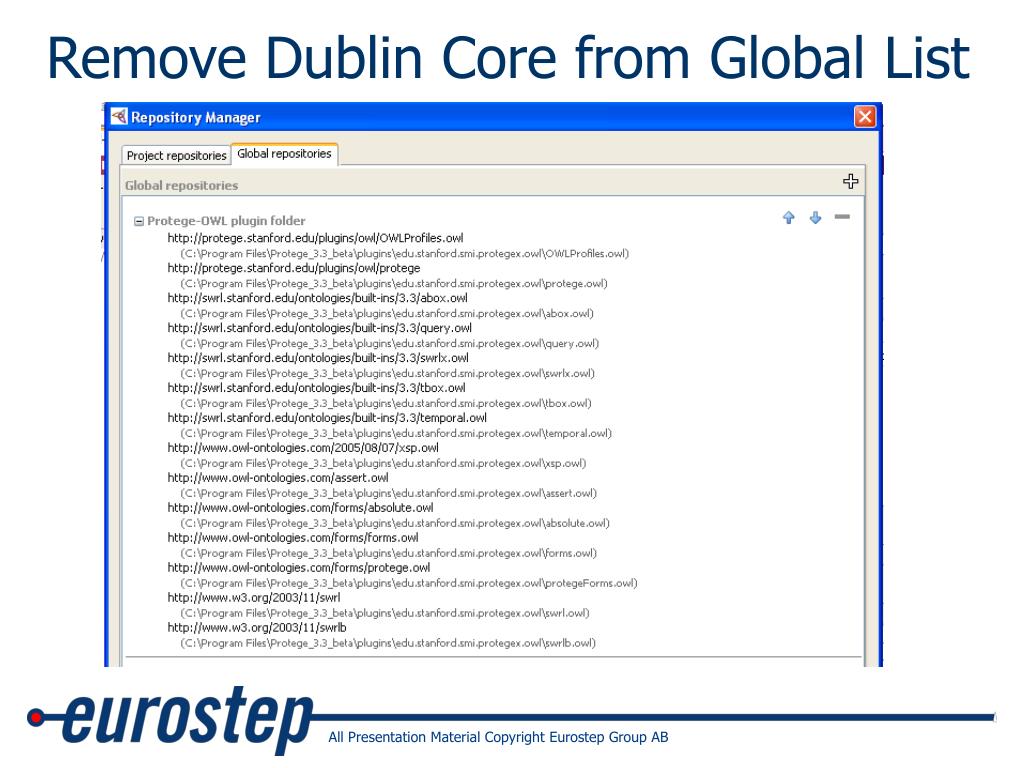
Task: Click the local path ending absolute.owl)
Action: pos(394,524)
